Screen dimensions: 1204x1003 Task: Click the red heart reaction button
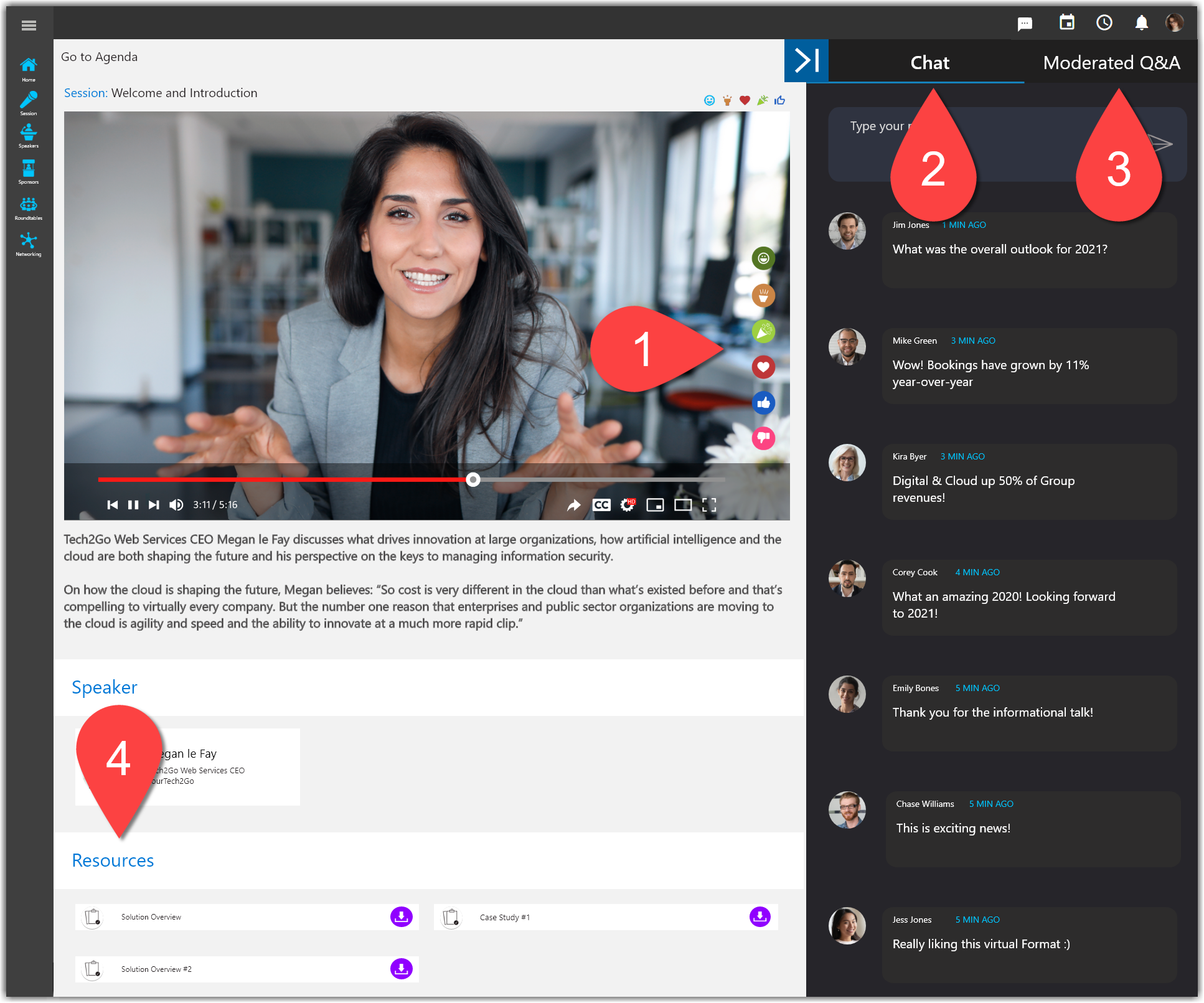tap(763, 367)
